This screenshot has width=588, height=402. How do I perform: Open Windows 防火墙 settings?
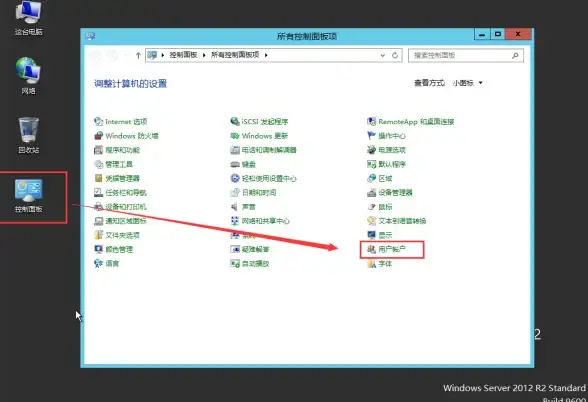[126, 136]
